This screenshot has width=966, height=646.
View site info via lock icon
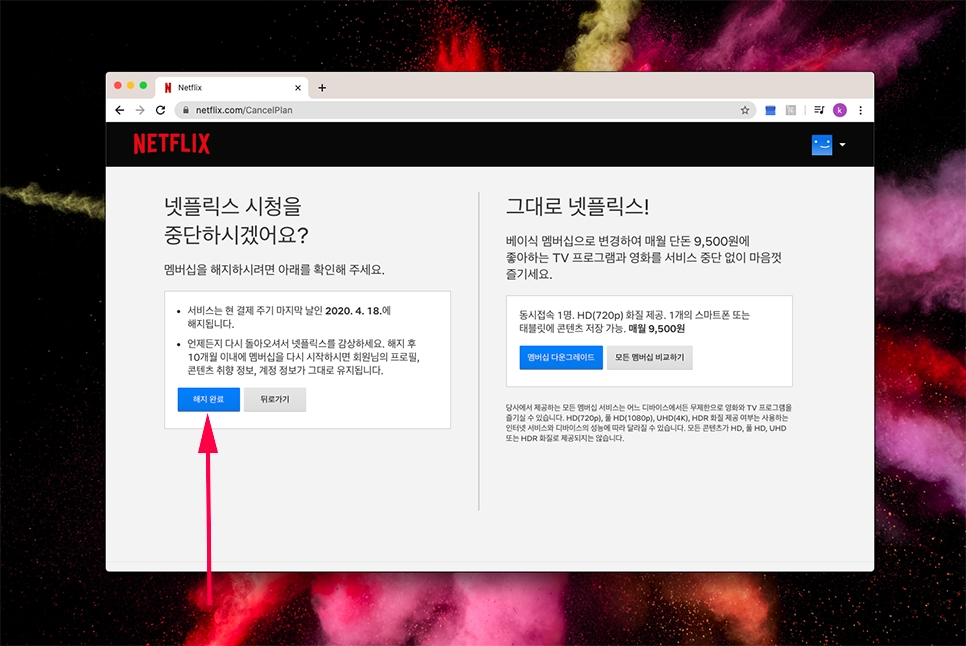tap(185, 110)
